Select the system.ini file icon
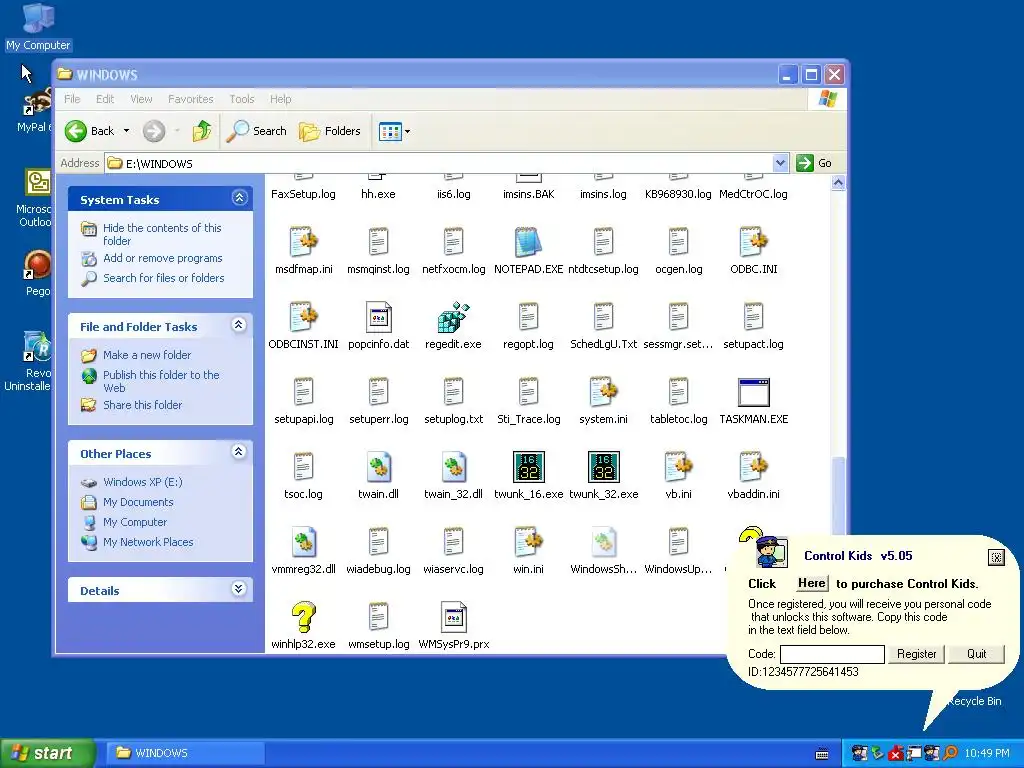 (x=603, y=392)
